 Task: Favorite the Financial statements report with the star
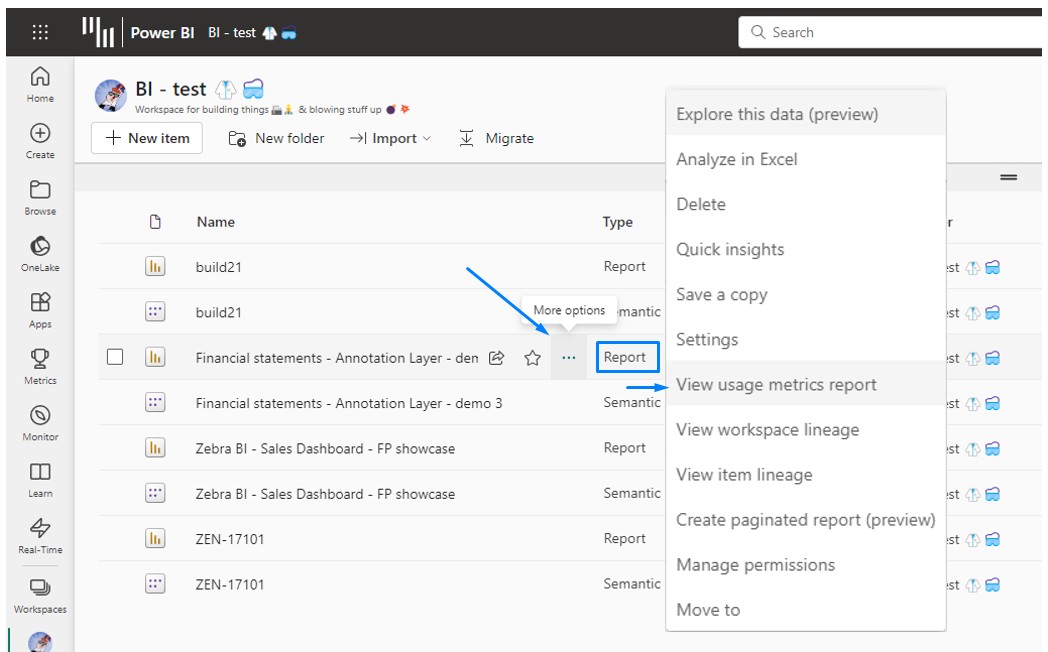[x=533, y=358]
